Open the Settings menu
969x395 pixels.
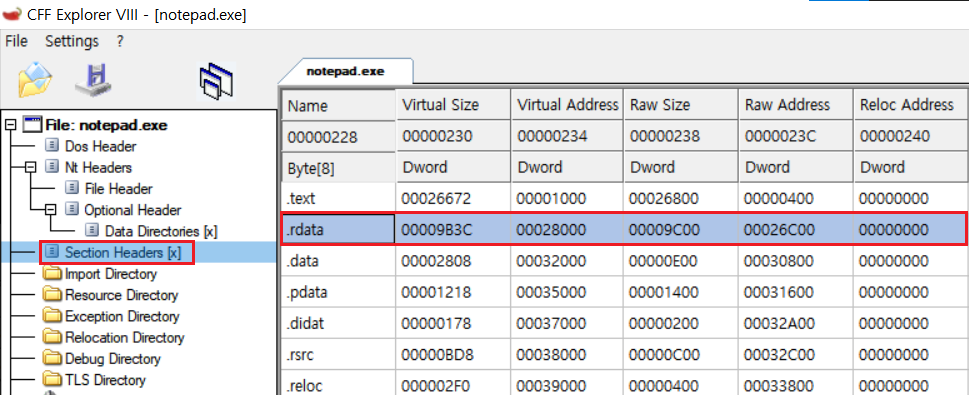[72, 41]
